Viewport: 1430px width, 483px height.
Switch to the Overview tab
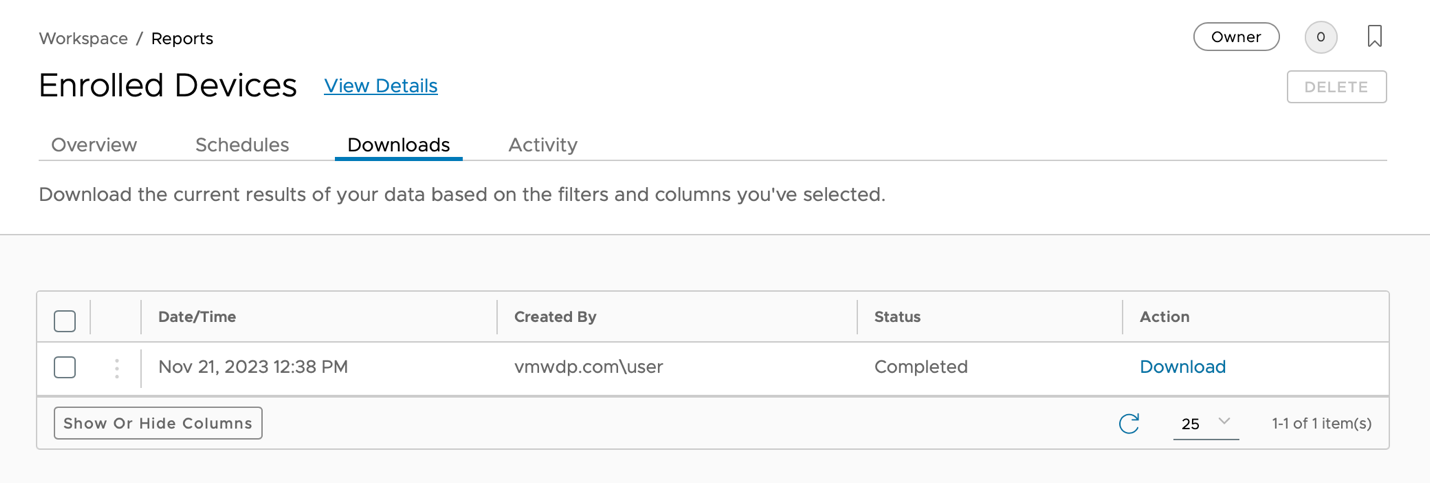click(x=94, y=145)
